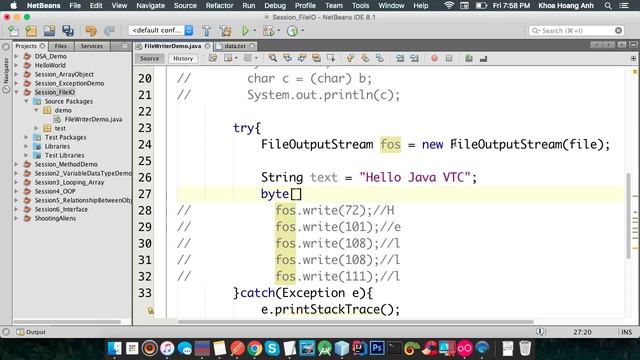Click the red Start Macro Recording icon
The image size is (640, 360).
tap(434, 58)
